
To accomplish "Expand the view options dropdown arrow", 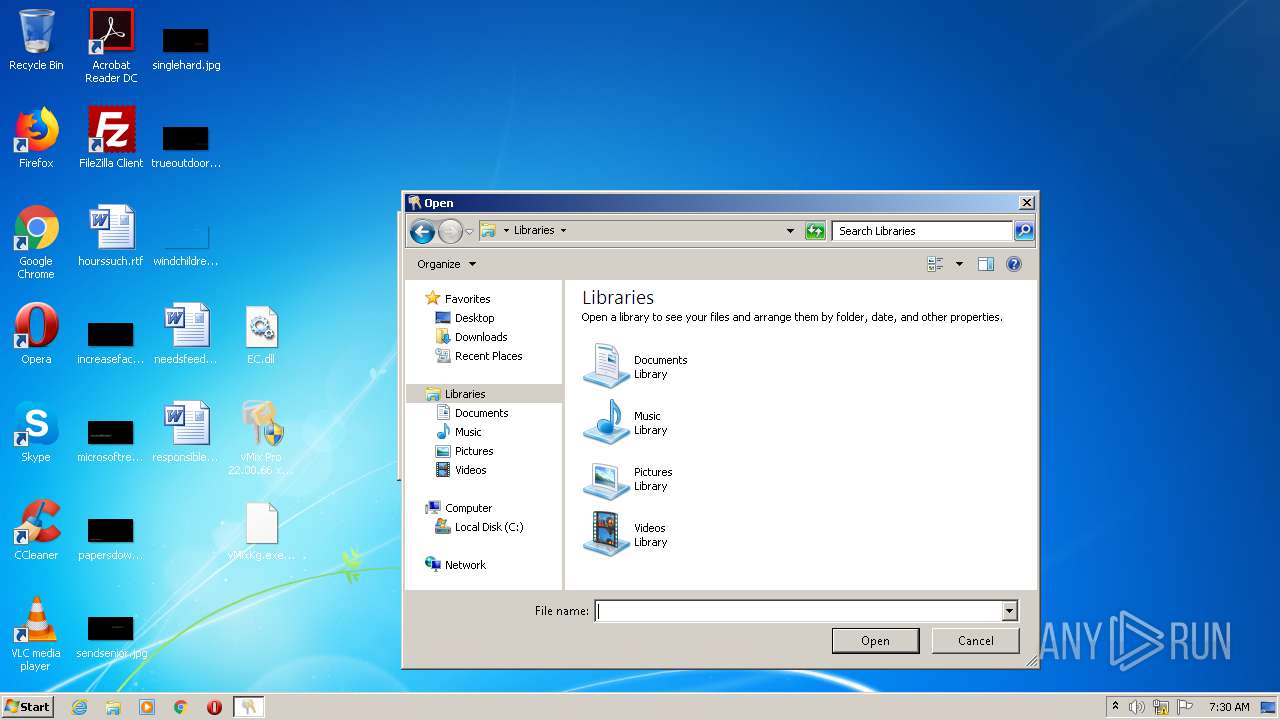I will pos(959,264).
